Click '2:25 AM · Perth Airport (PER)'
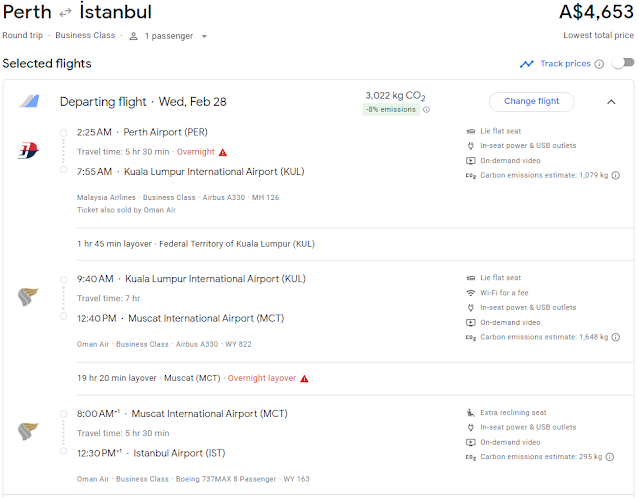Screen dimensions: 639x498 tap(142, 132)
